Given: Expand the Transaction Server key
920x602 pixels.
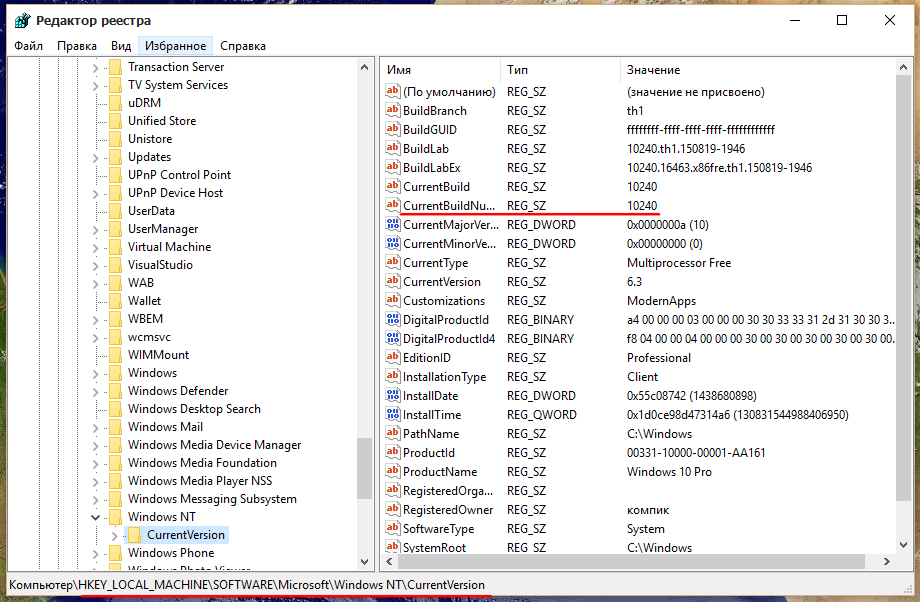Looking at the screenshot, I should pyautogui.click(x=96, y=67).
